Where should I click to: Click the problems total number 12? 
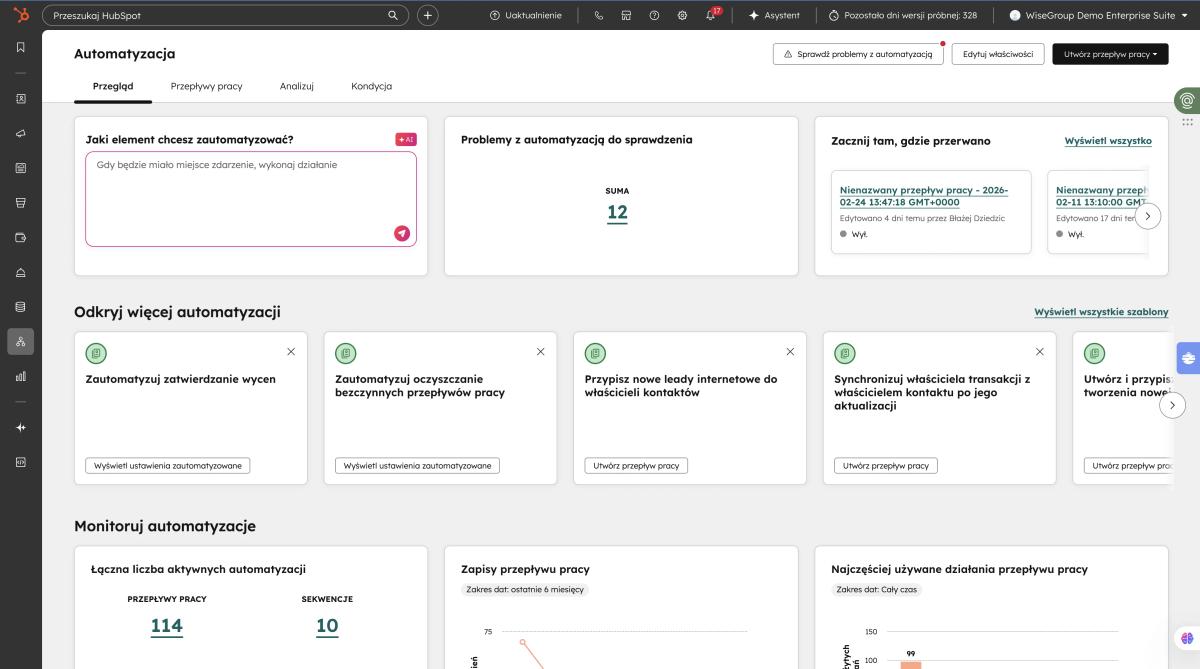click(x=617, y=212)
